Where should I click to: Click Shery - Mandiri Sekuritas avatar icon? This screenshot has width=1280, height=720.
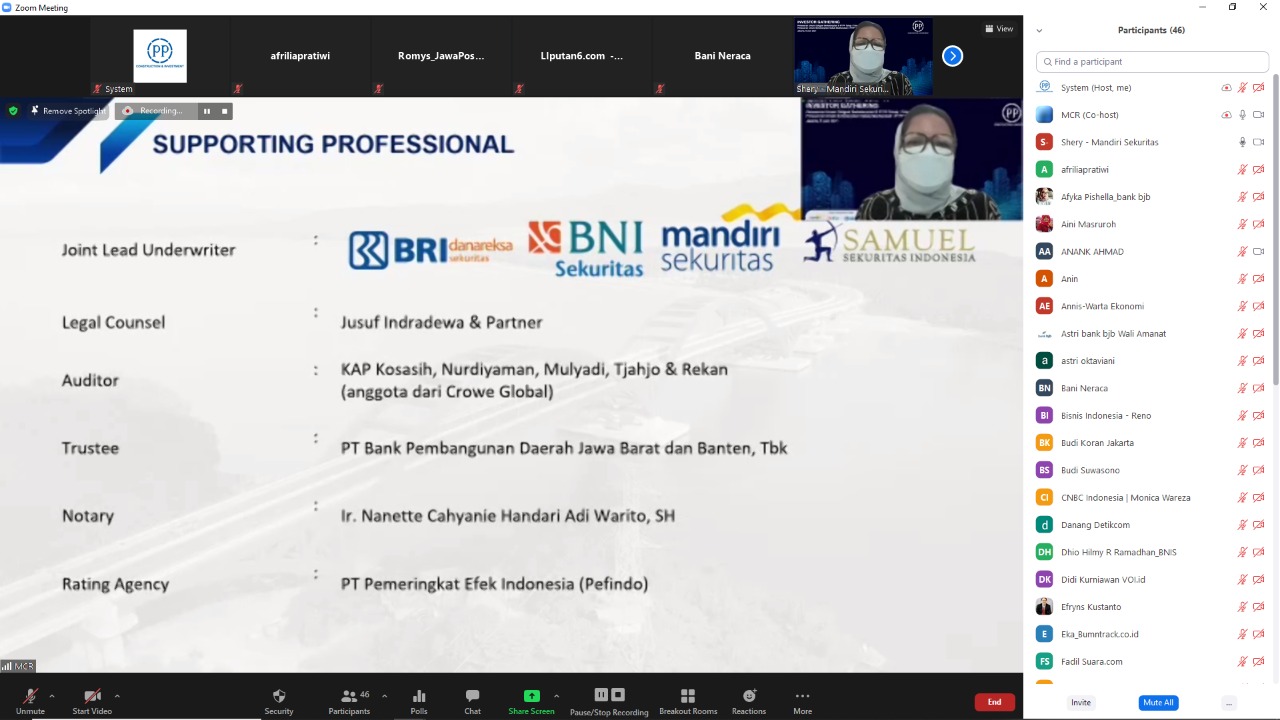tap(1044, 142)
